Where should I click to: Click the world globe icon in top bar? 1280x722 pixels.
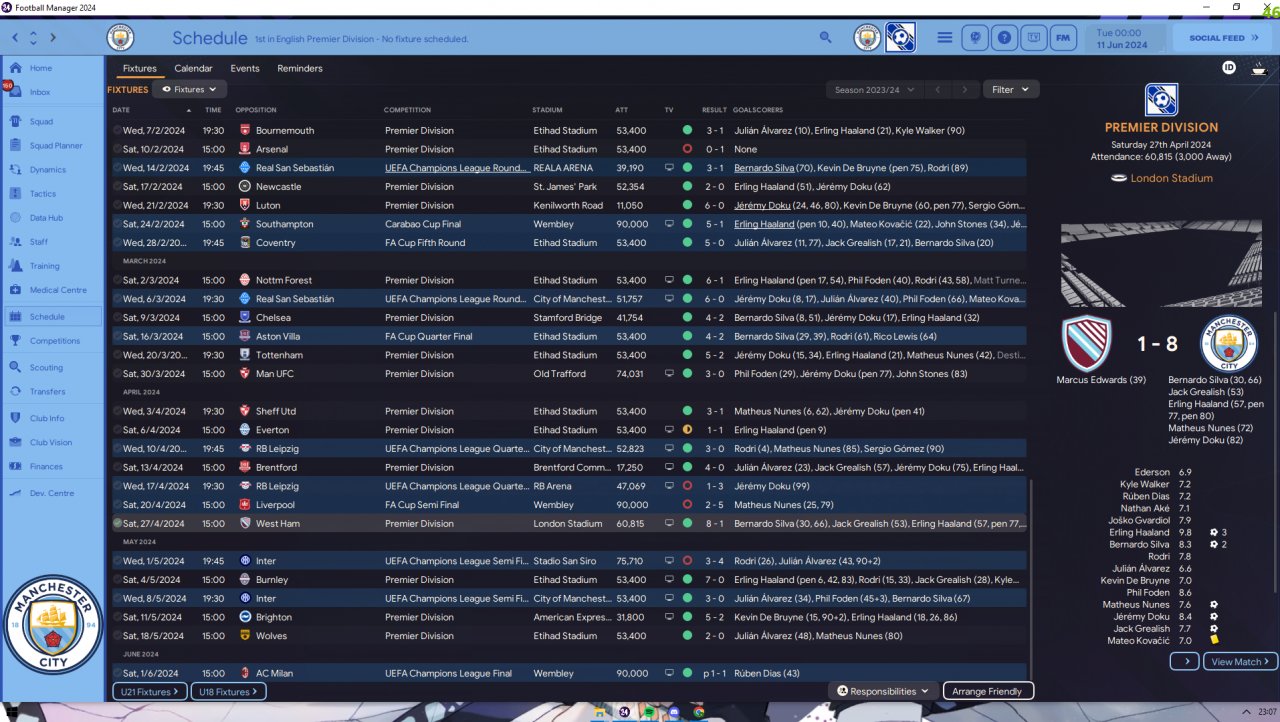point(975,38)
